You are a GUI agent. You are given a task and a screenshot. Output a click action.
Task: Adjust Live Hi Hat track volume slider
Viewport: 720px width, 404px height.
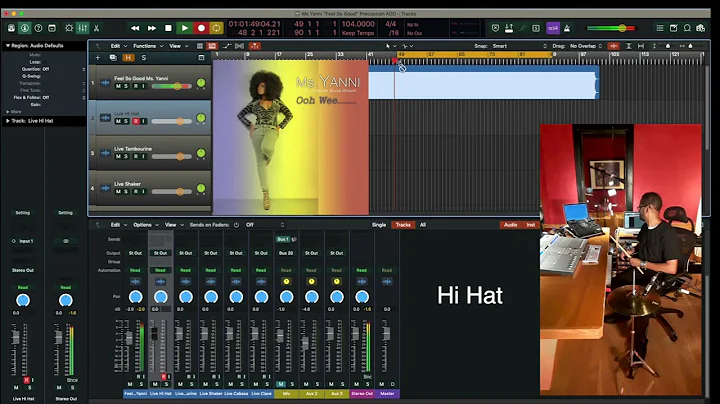(172, 121)
